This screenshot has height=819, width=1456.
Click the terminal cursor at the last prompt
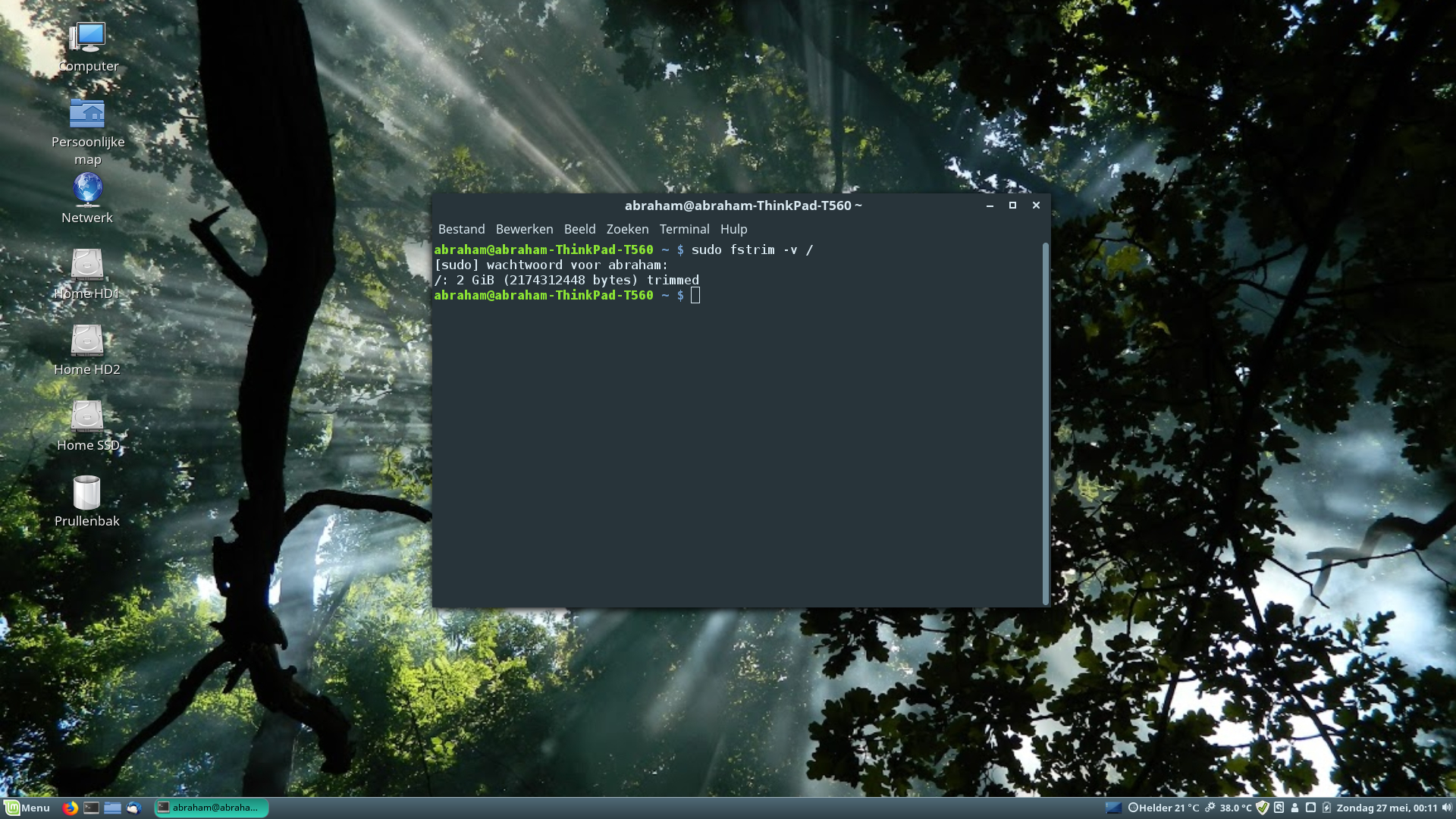(x=695, y=295)
